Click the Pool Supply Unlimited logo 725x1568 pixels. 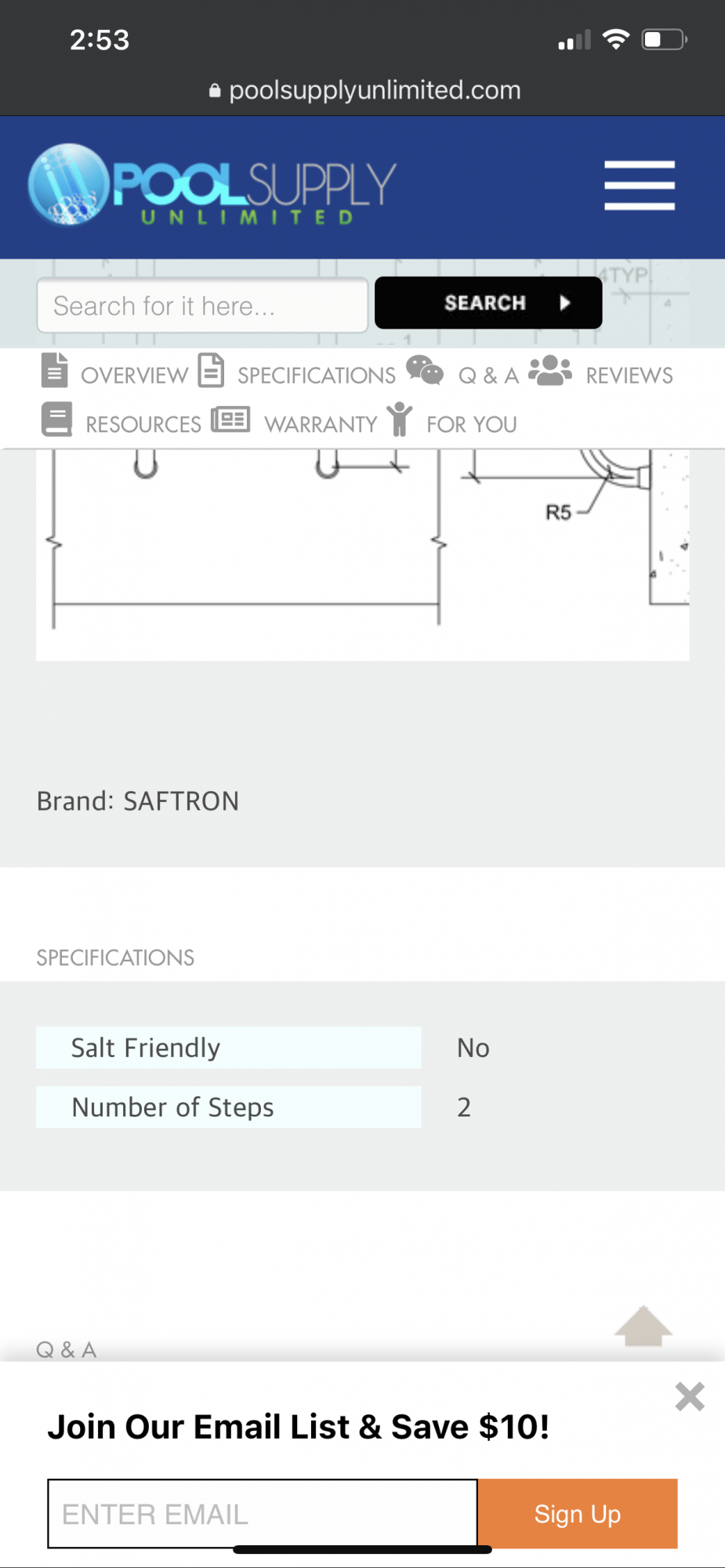point(212,186)
